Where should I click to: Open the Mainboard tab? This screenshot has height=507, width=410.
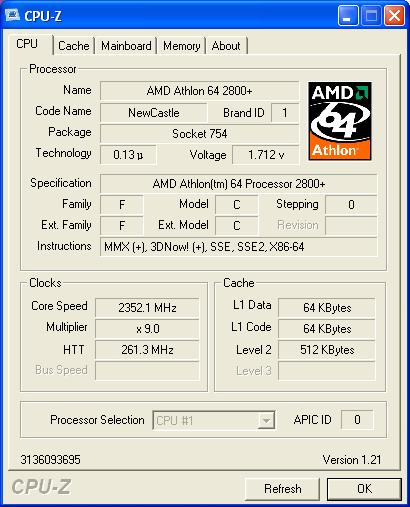tap(126, 46)
